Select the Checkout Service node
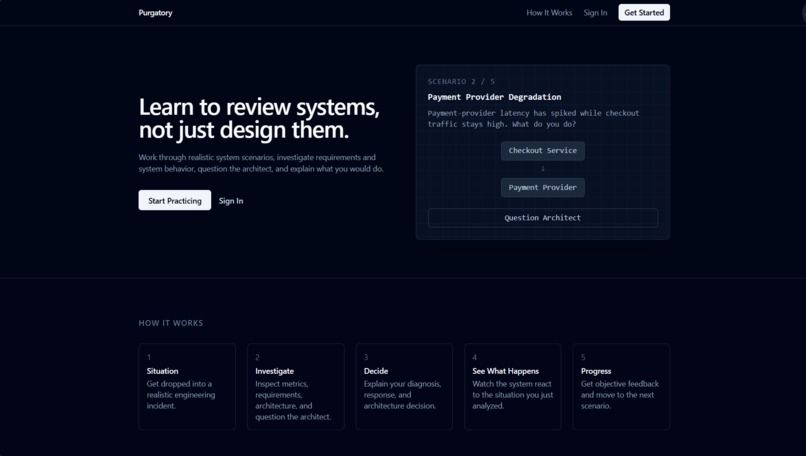The height and width of the screenshot is (456, 806). [543, 151]
